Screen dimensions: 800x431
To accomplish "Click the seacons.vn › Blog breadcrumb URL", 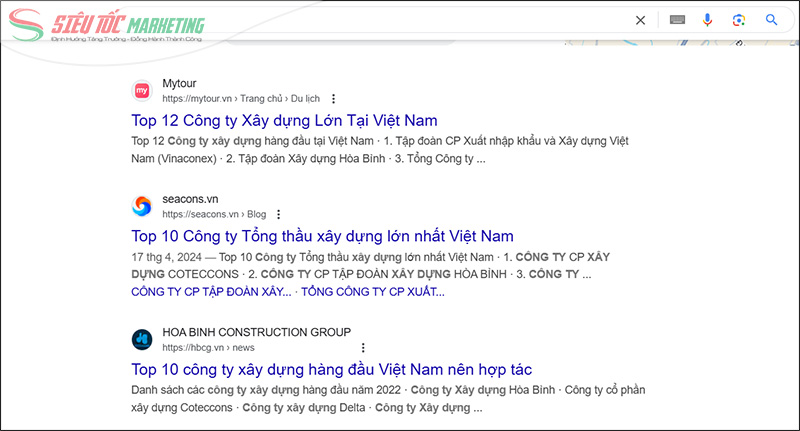I will click(214, 214).
